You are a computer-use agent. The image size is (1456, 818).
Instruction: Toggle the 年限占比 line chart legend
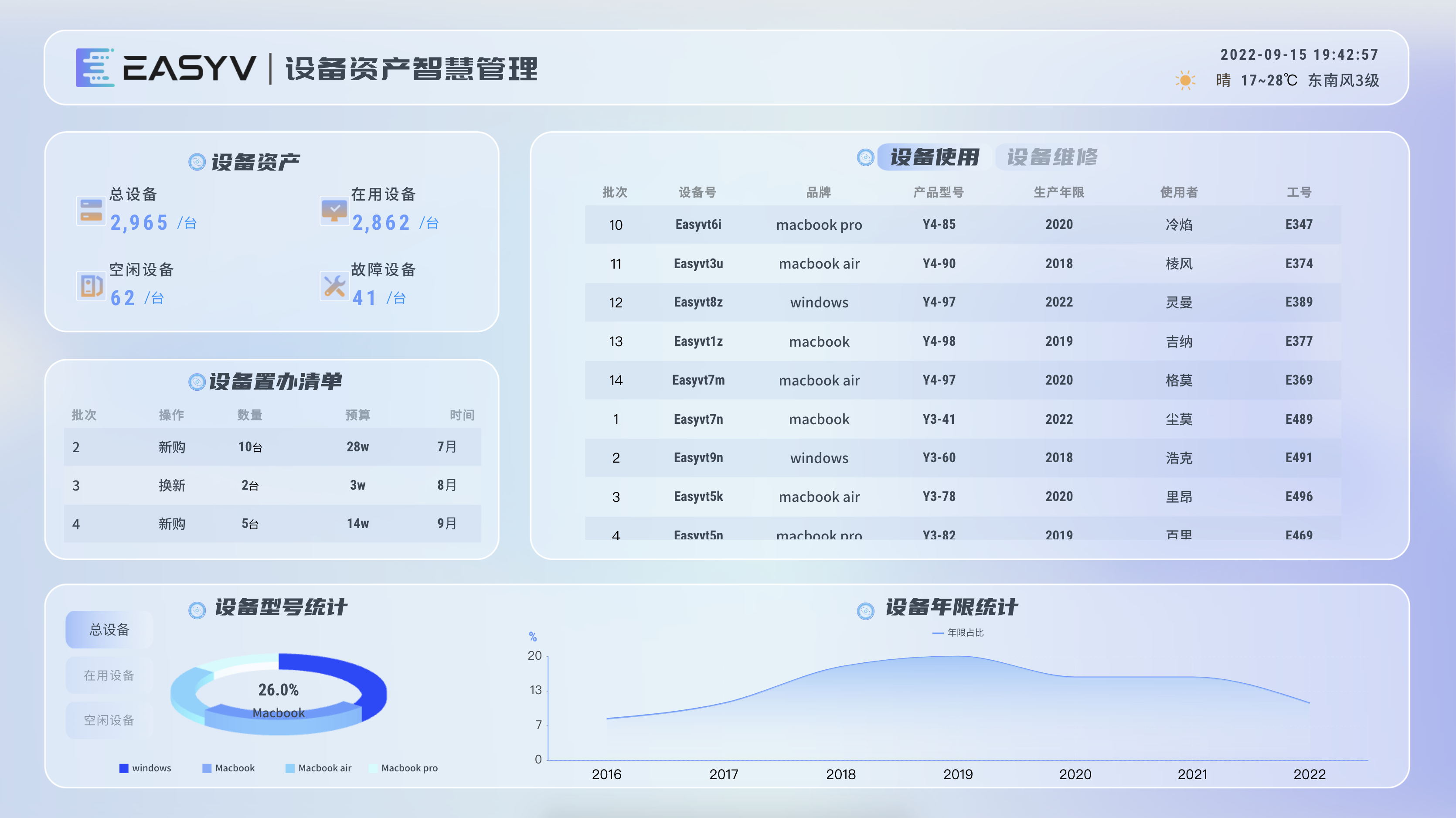(958, 633)
